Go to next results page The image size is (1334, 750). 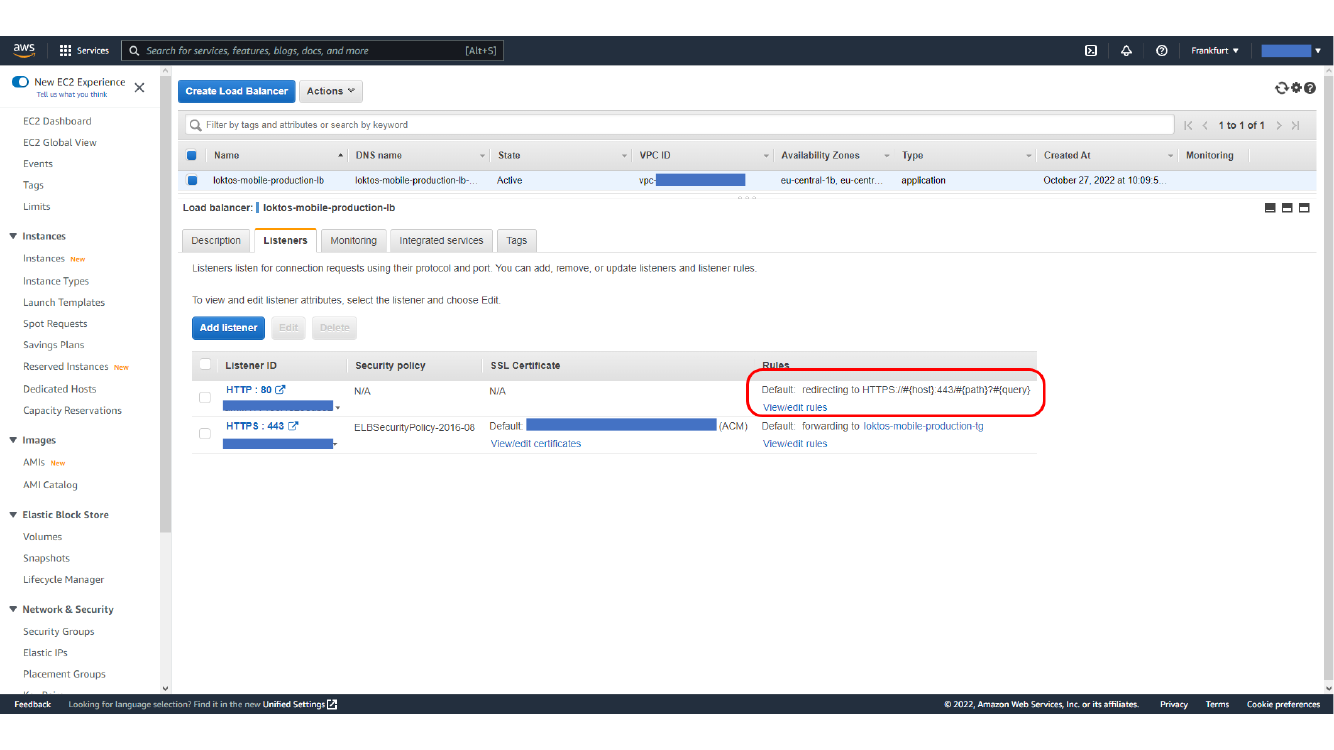point(1278,126)
